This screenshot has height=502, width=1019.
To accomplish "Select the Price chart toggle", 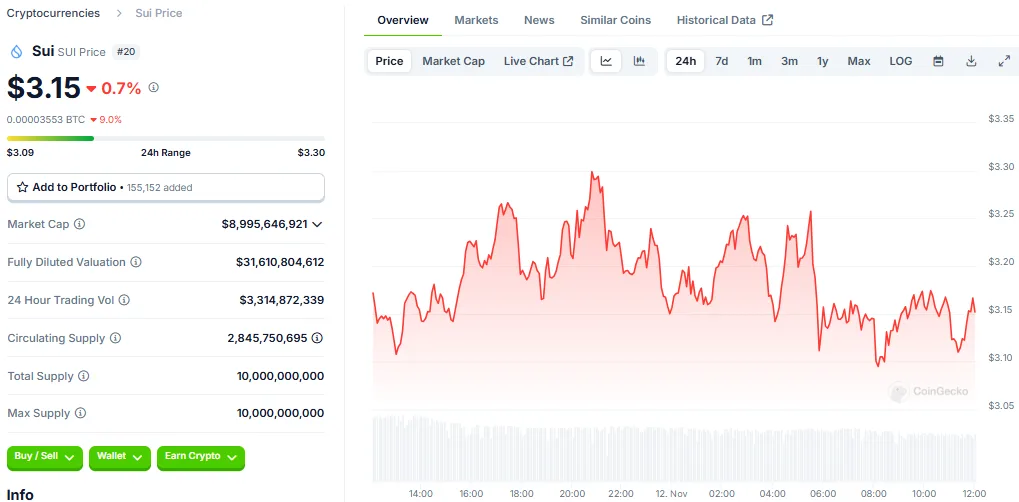I will click(x=389, y=61).
